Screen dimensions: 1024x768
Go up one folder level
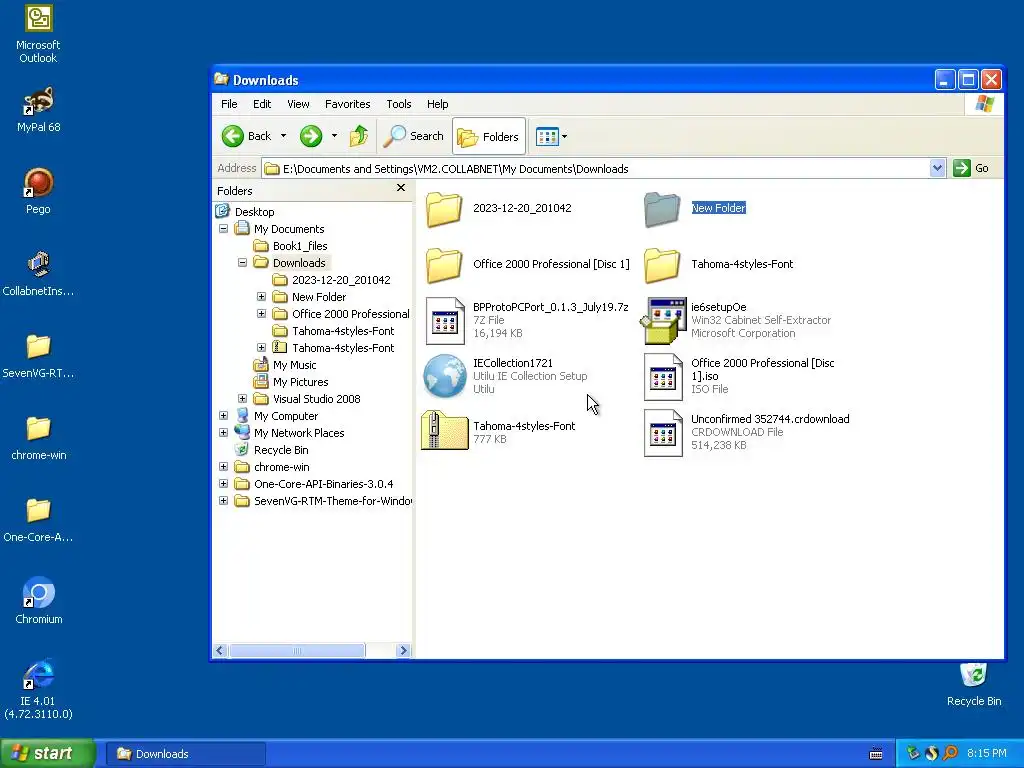359,136
